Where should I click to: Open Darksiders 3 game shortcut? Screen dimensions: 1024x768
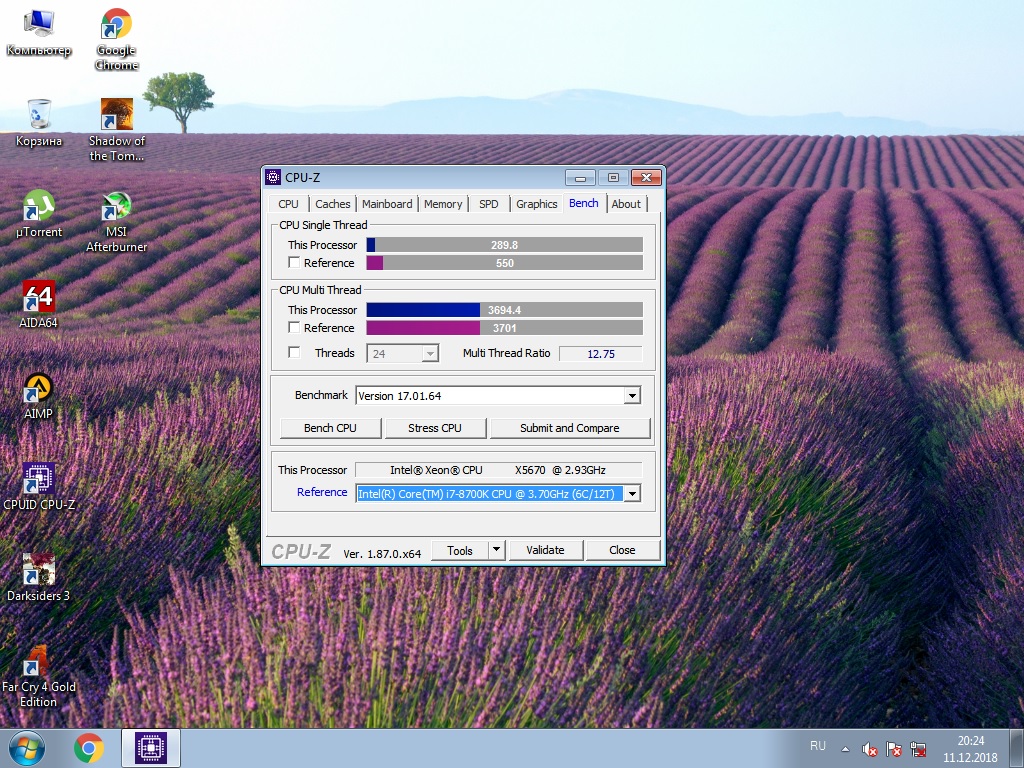tap(39, 577)
